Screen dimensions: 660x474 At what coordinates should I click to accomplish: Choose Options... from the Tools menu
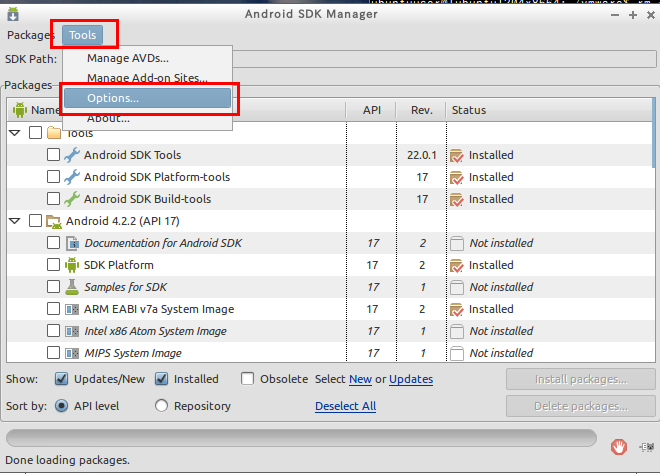point(147,98)
